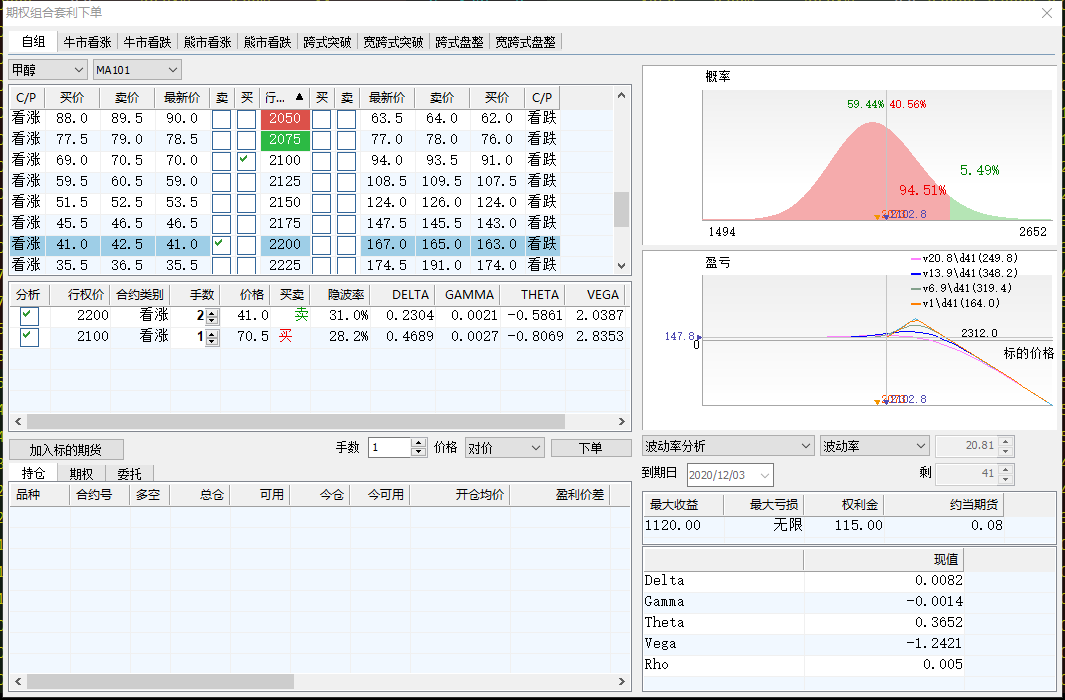Open the 委托 orders tab
Screen dimensions: 1065x700
129,473
